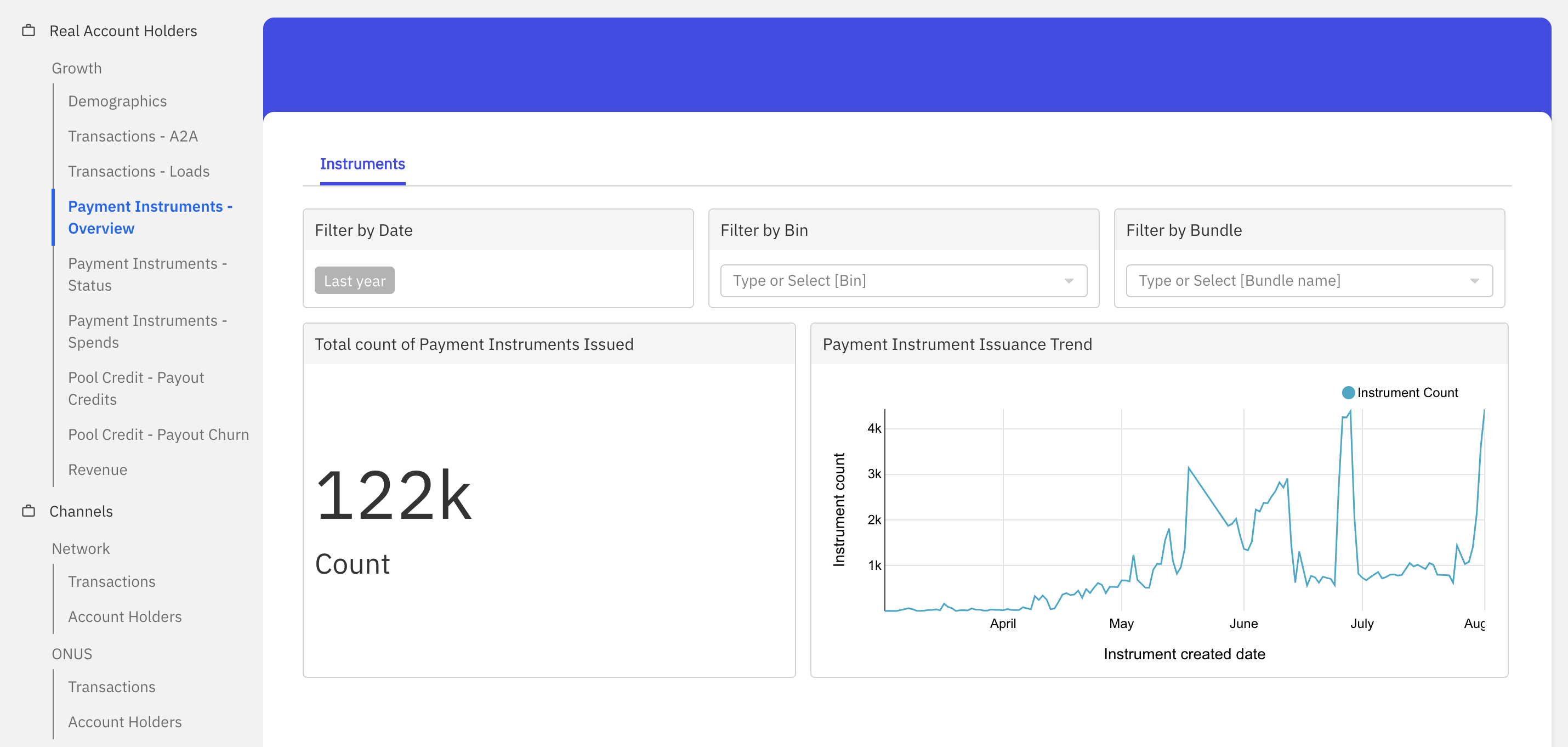The width and height of the screenshot is (1568, 747).
Task: Click the Last year date filter button
Action: tap(354, 281)
